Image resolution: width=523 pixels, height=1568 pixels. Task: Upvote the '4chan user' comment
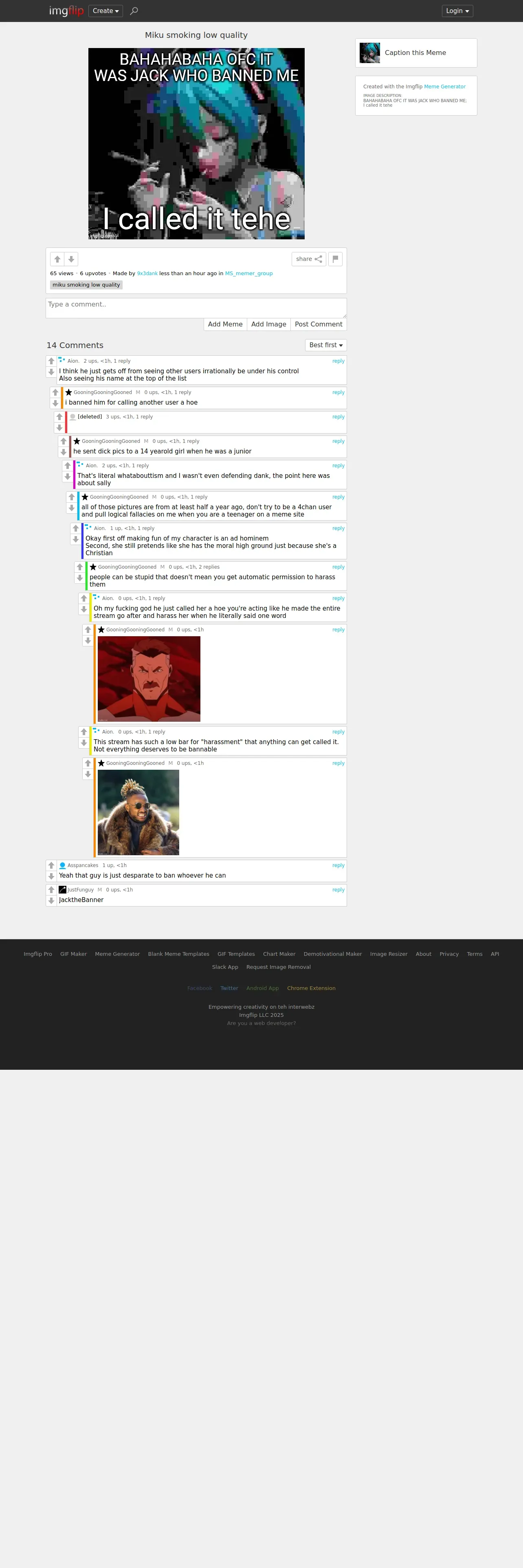tap(72, 497)
